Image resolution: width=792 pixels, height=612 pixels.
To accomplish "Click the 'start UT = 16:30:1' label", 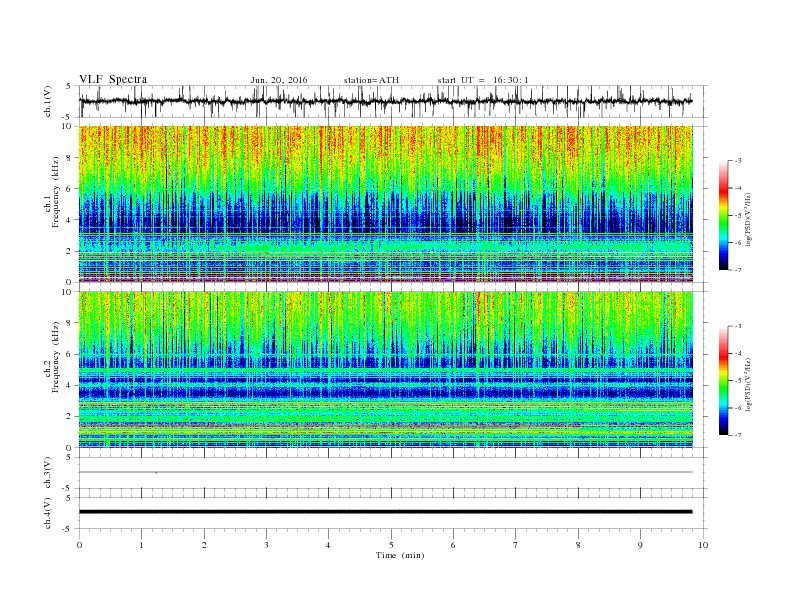I will point(483,80).
